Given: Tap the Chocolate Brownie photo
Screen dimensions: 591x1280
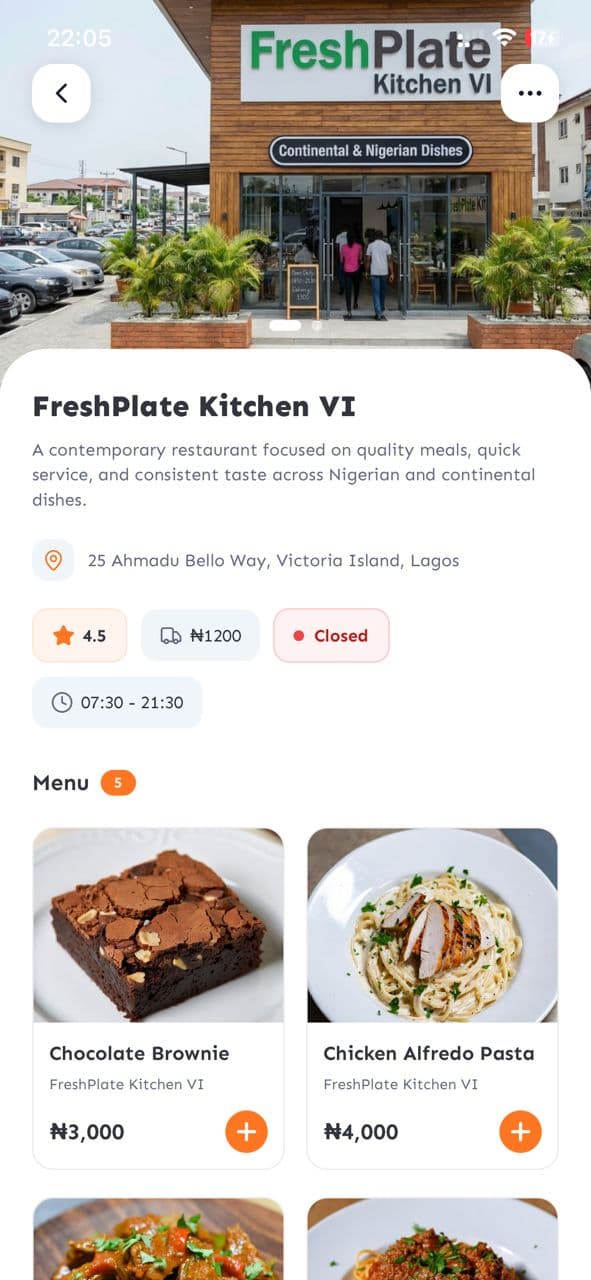Looking at the screenshot, I should [157, 925].
